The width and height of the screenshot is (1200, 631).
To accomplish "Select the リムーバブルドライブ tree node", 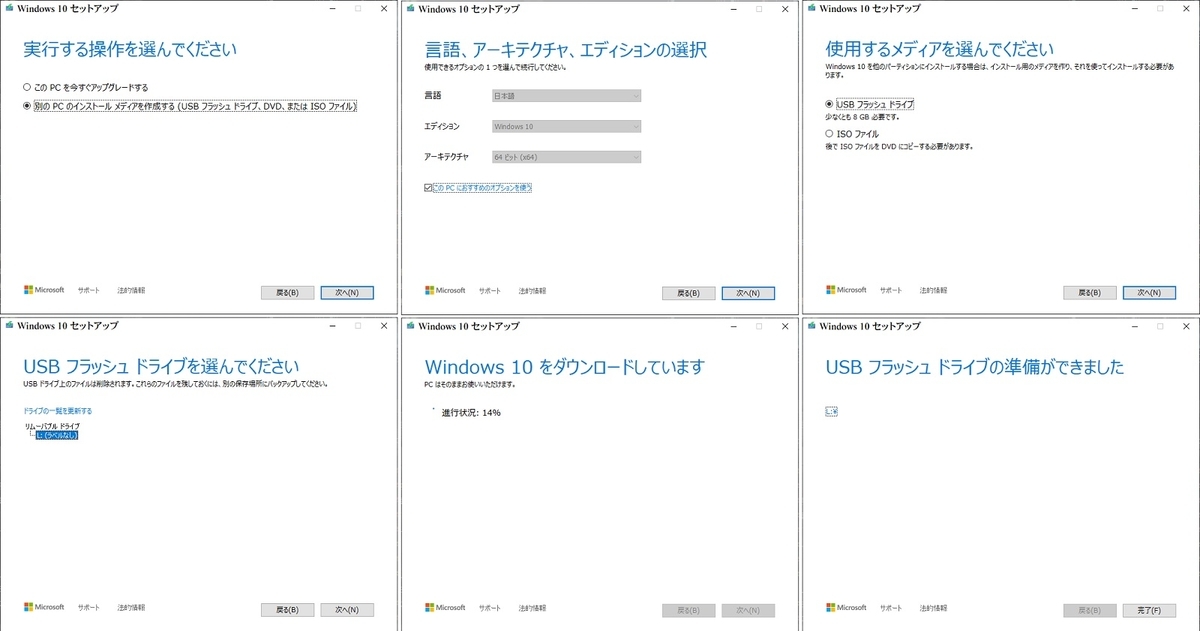I will pos(52,426).
